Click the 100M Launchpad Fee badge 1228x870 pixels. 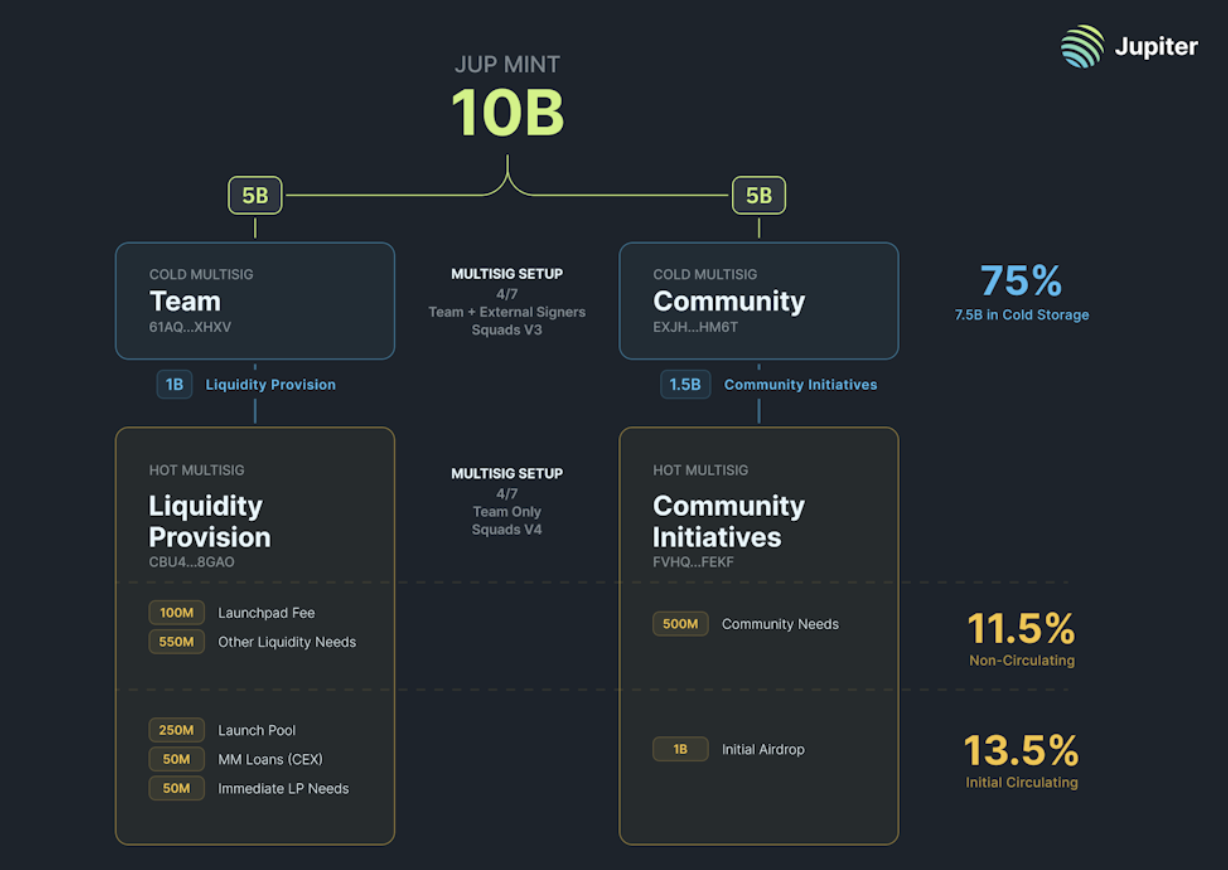click(x=177, y=613)
